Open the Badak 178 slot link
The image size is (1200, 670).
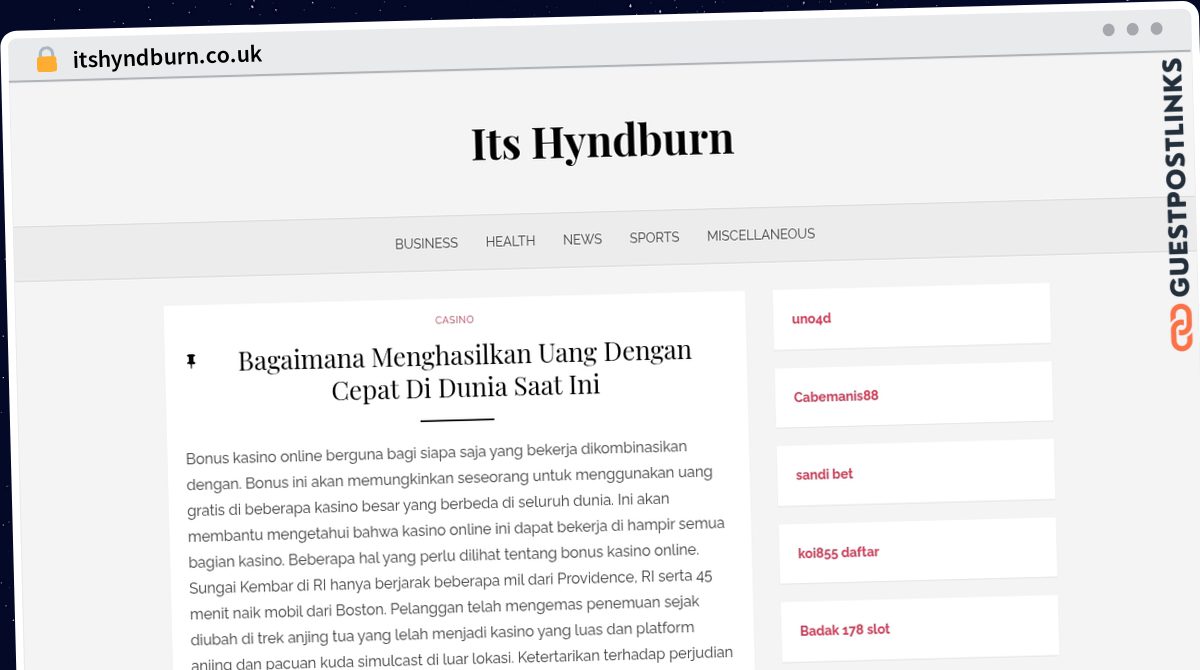[844, 630]
